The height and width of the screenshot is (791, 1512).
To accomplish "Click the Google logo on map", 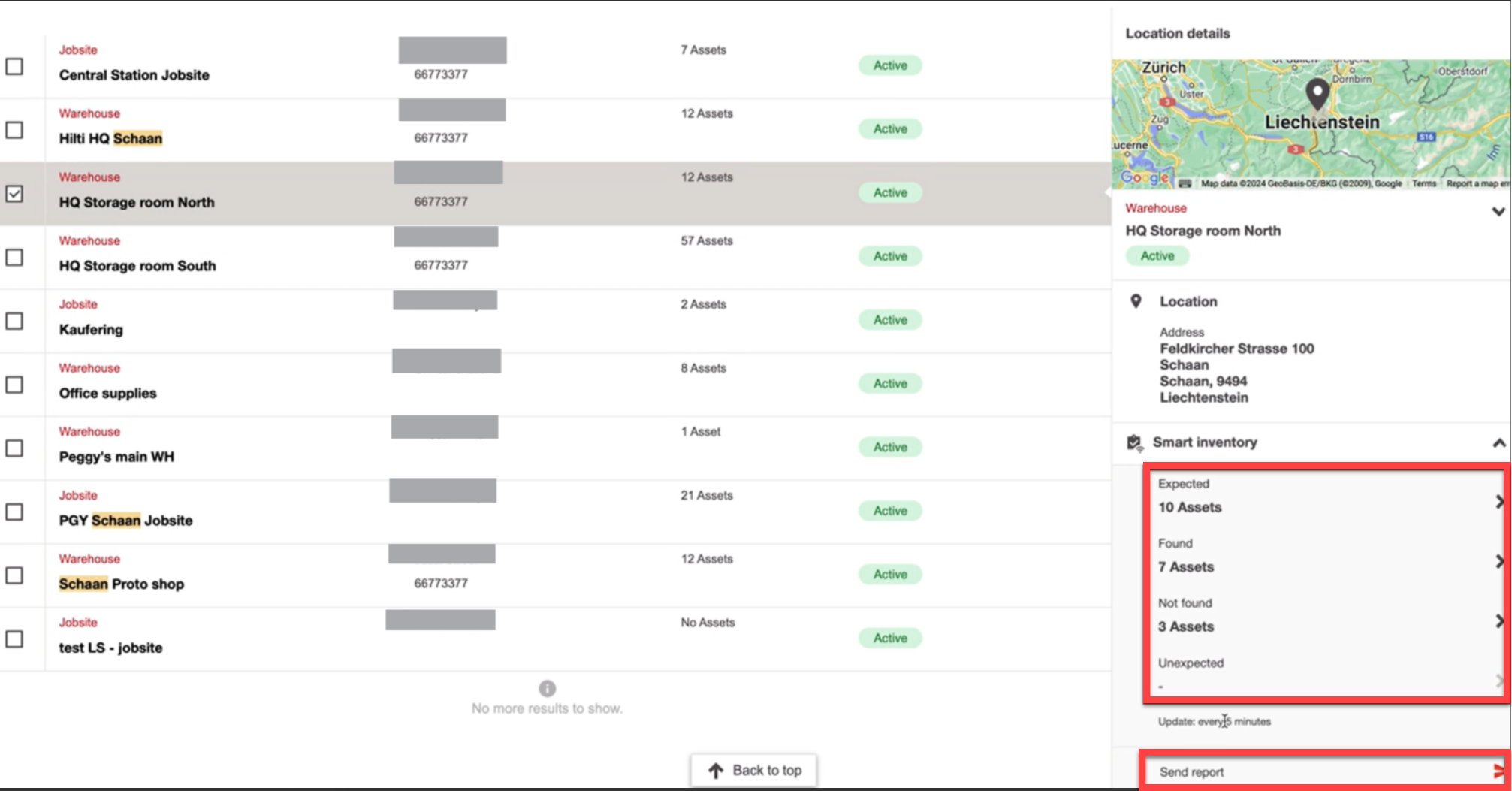I will (x=1144, y=177).
